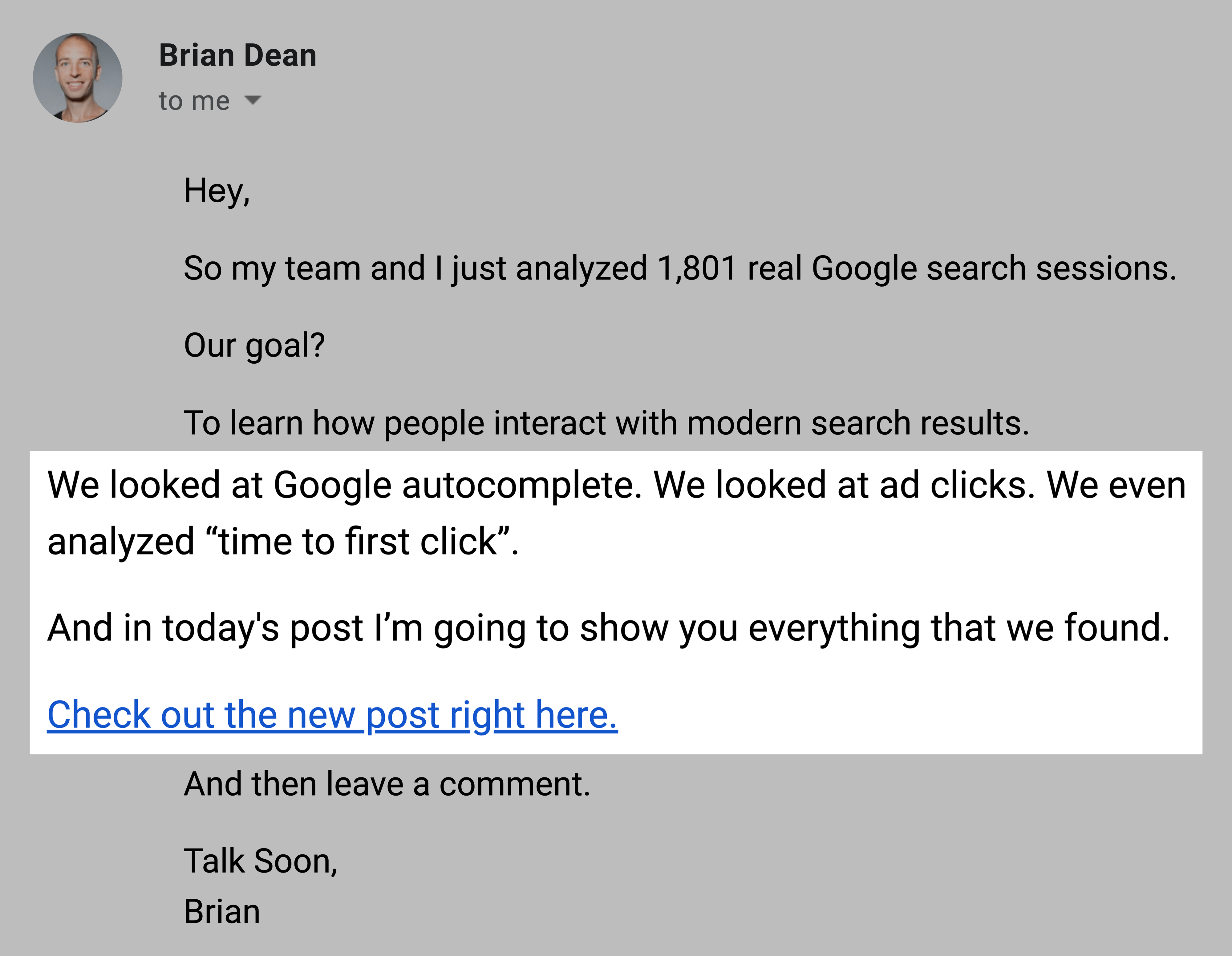Click the phrase 'Google autocomplete'
The width and height of the screenshot is (1232, 956).
(x=457, y=485)
